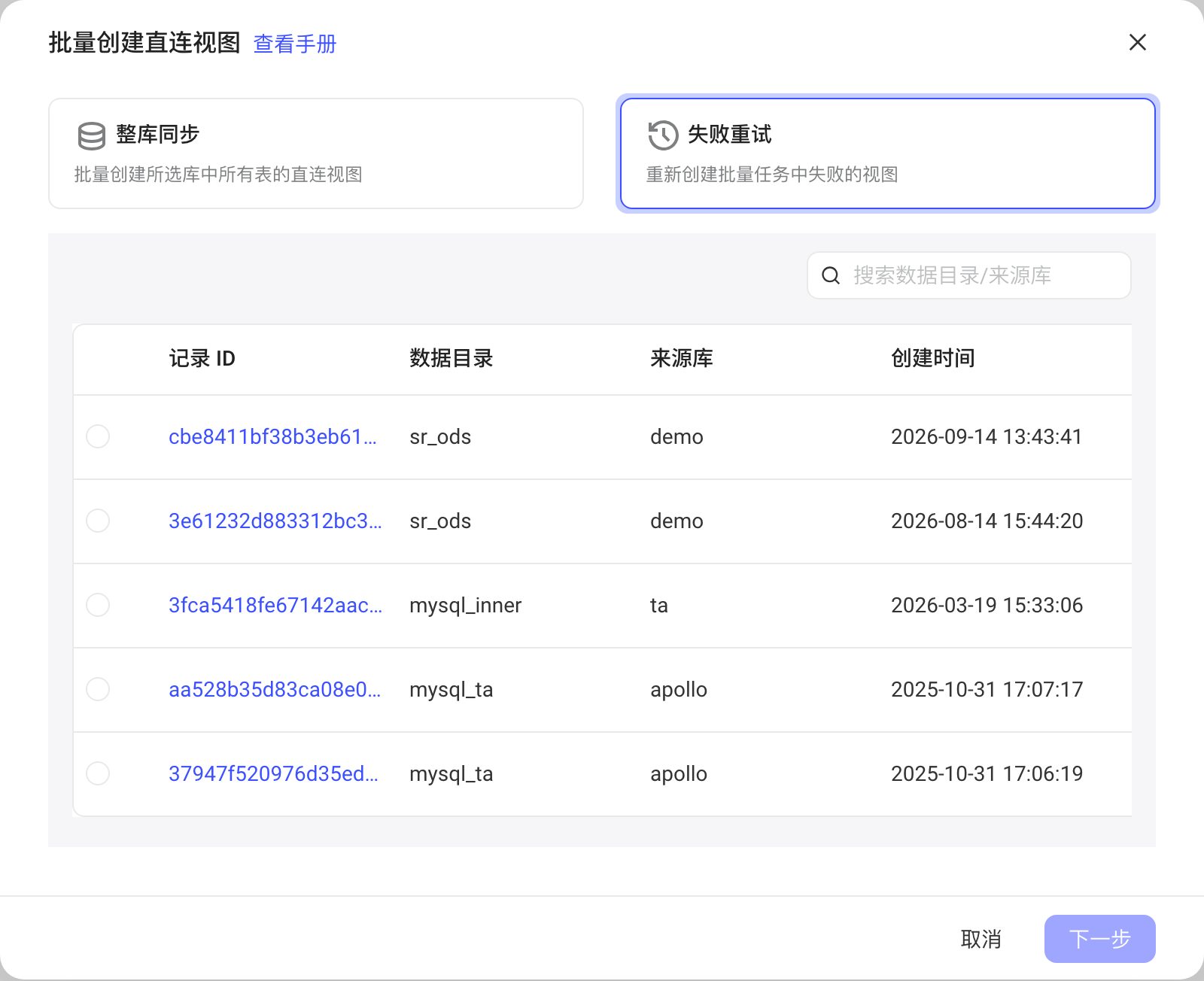
Task: Open record ID 3e61232d883312bc3...
Action: tap(275, 521)
